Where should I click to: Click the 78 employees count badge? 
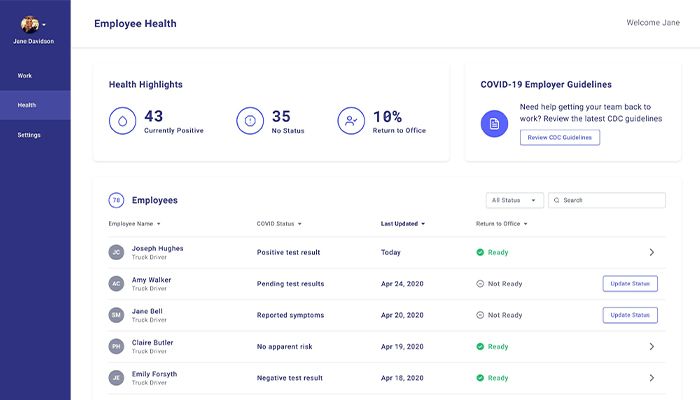click(x=116, y=200)
